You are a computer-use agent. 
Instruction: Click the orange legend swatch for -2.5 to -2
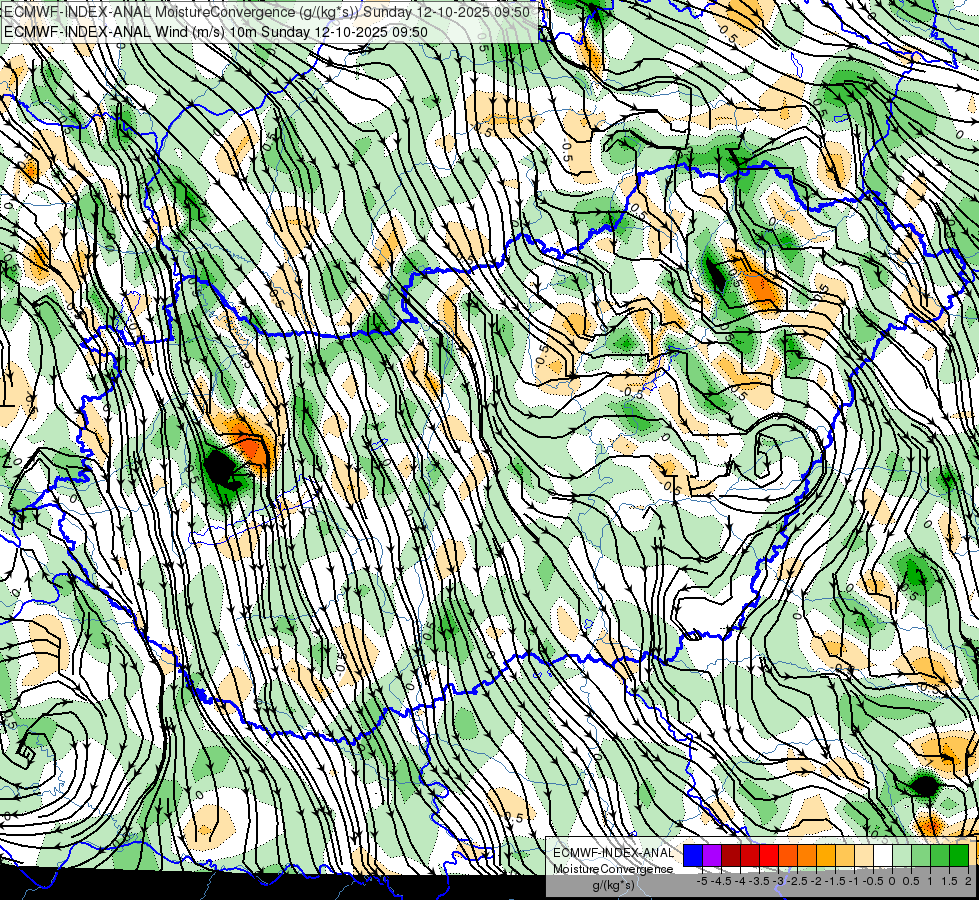[x=807, y=856]
